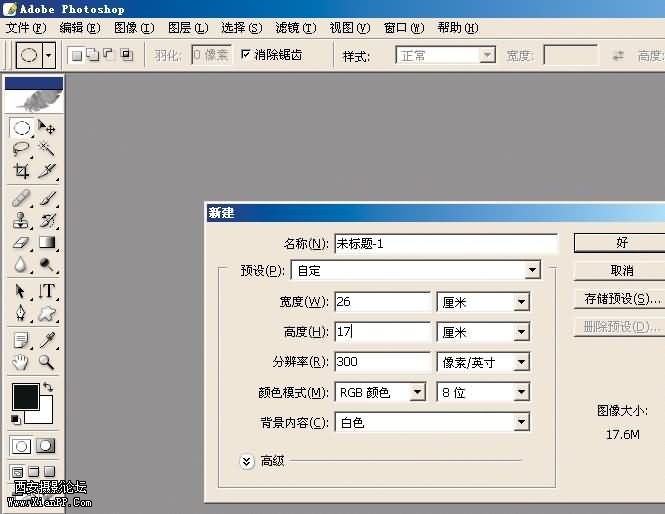665x514 pixels.
Task: Open the Window (窗口) menu
Action: (x=404, y=28)
